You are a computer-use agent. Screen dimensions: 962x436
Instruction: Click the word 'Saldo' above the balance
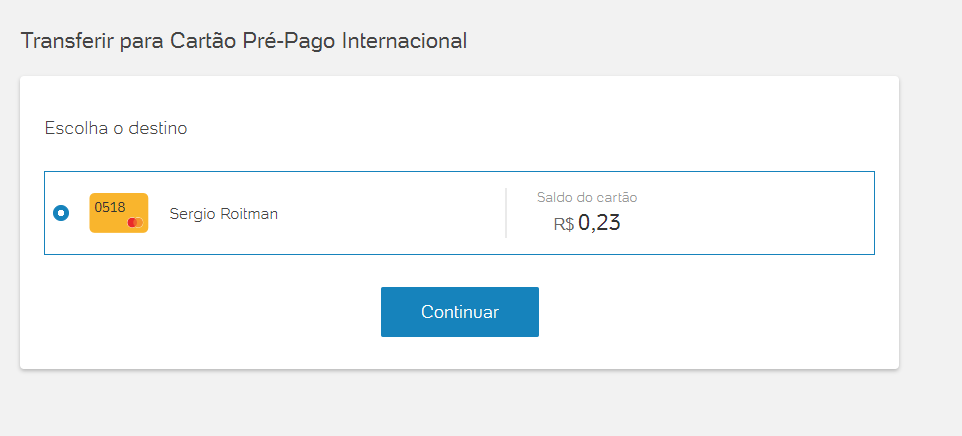tap(555, 197)
